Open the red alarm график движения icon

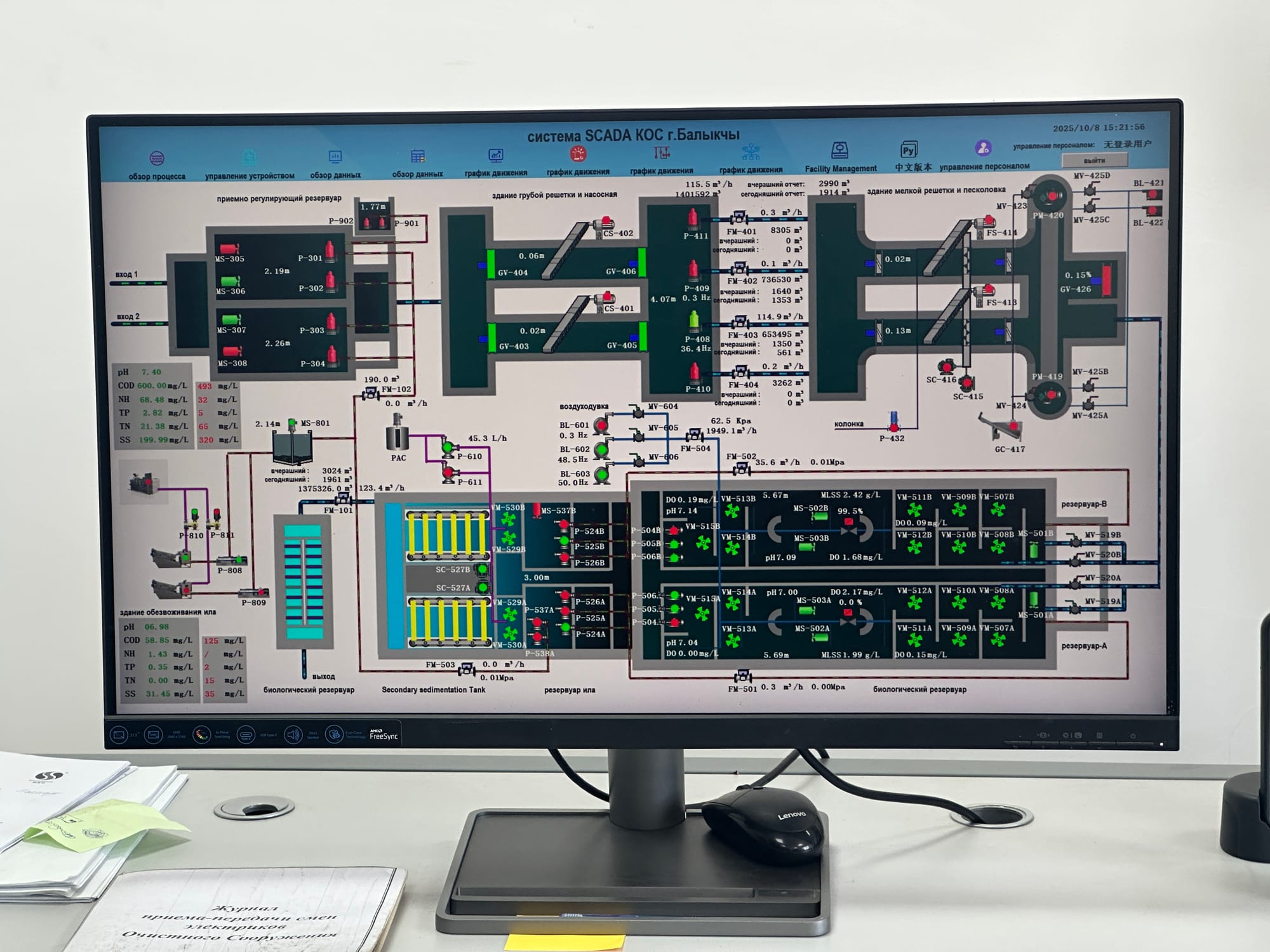click(578, 154)
